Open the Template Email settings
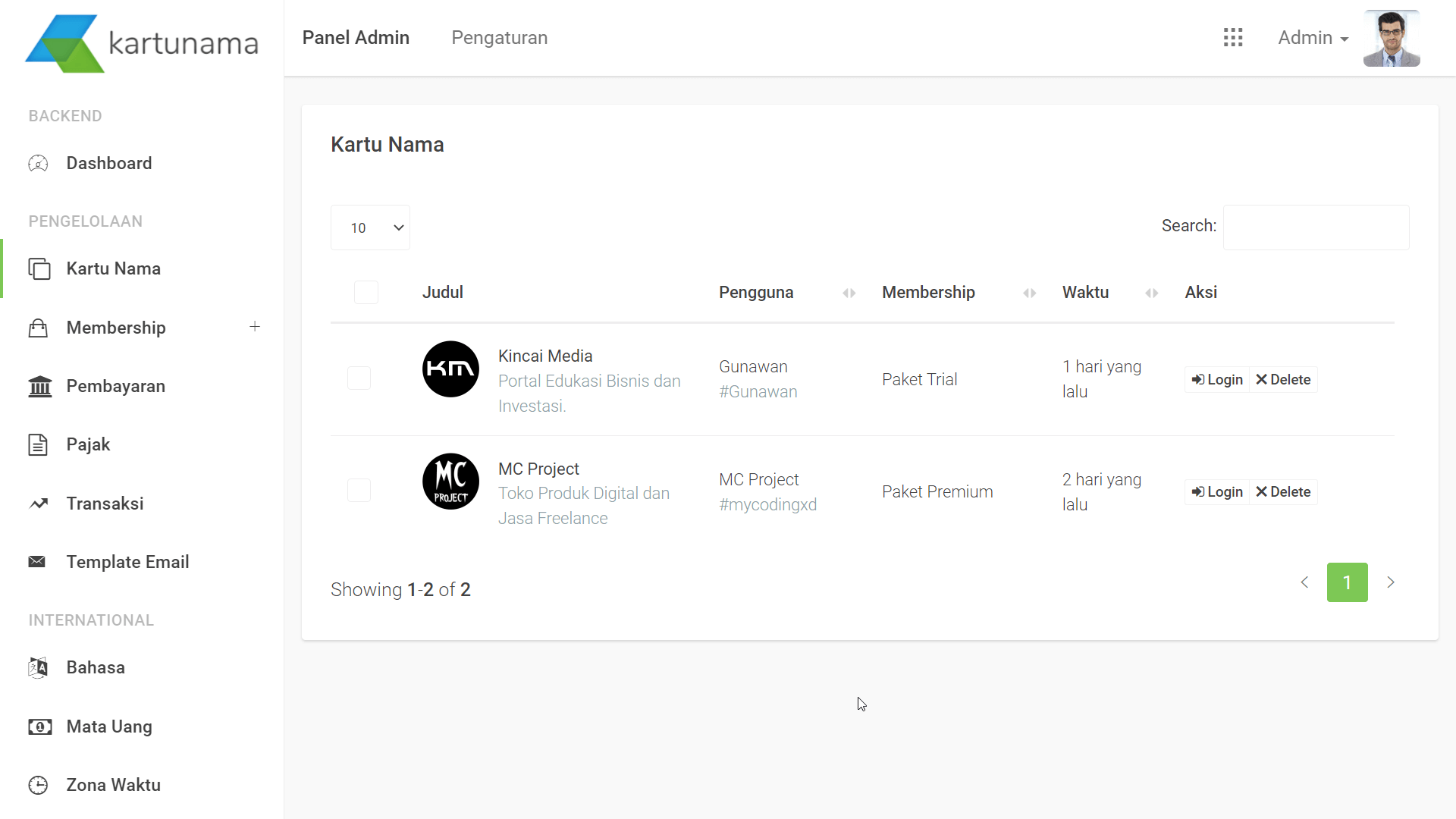The image size is (1456, 819). (127, 562)
